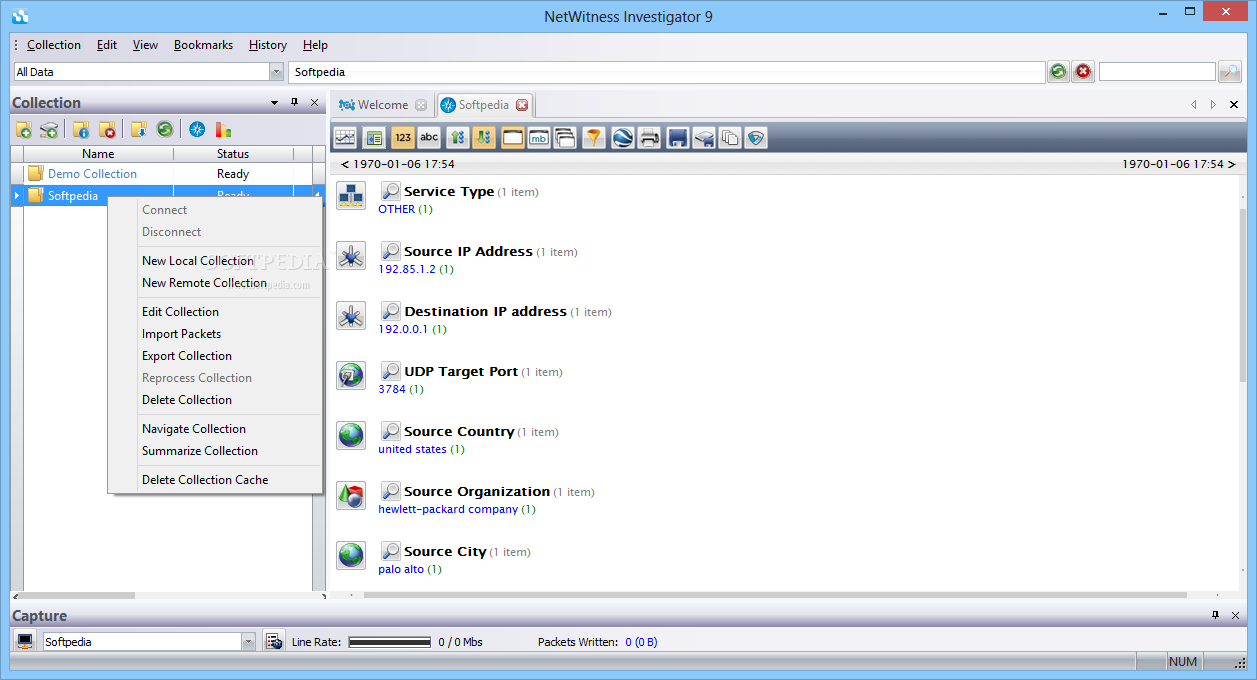The height and width of the screenshot is (680, 1257).
Task: Click the next tab right arrow
Action: click(x=1213, y=105)
